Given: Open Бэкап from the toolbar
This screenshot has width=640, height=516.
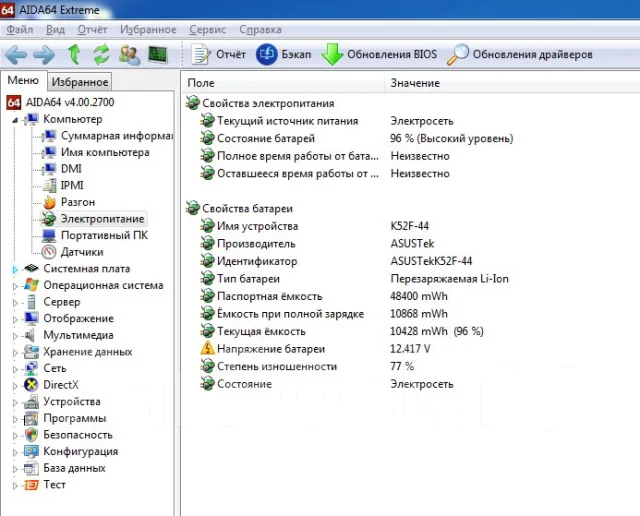Looking at the screenshot, I should pos(283,54).
